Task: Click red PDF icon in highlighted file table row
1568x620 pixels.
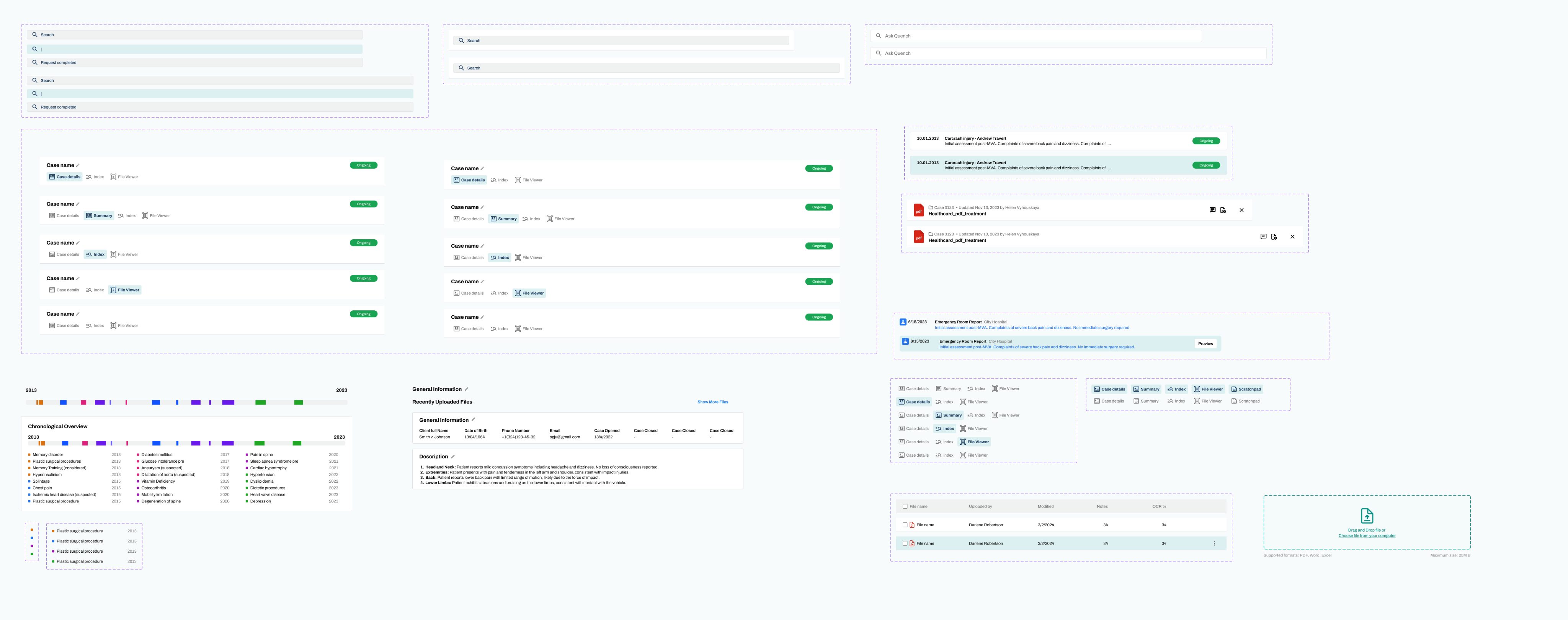Action: 912,543
